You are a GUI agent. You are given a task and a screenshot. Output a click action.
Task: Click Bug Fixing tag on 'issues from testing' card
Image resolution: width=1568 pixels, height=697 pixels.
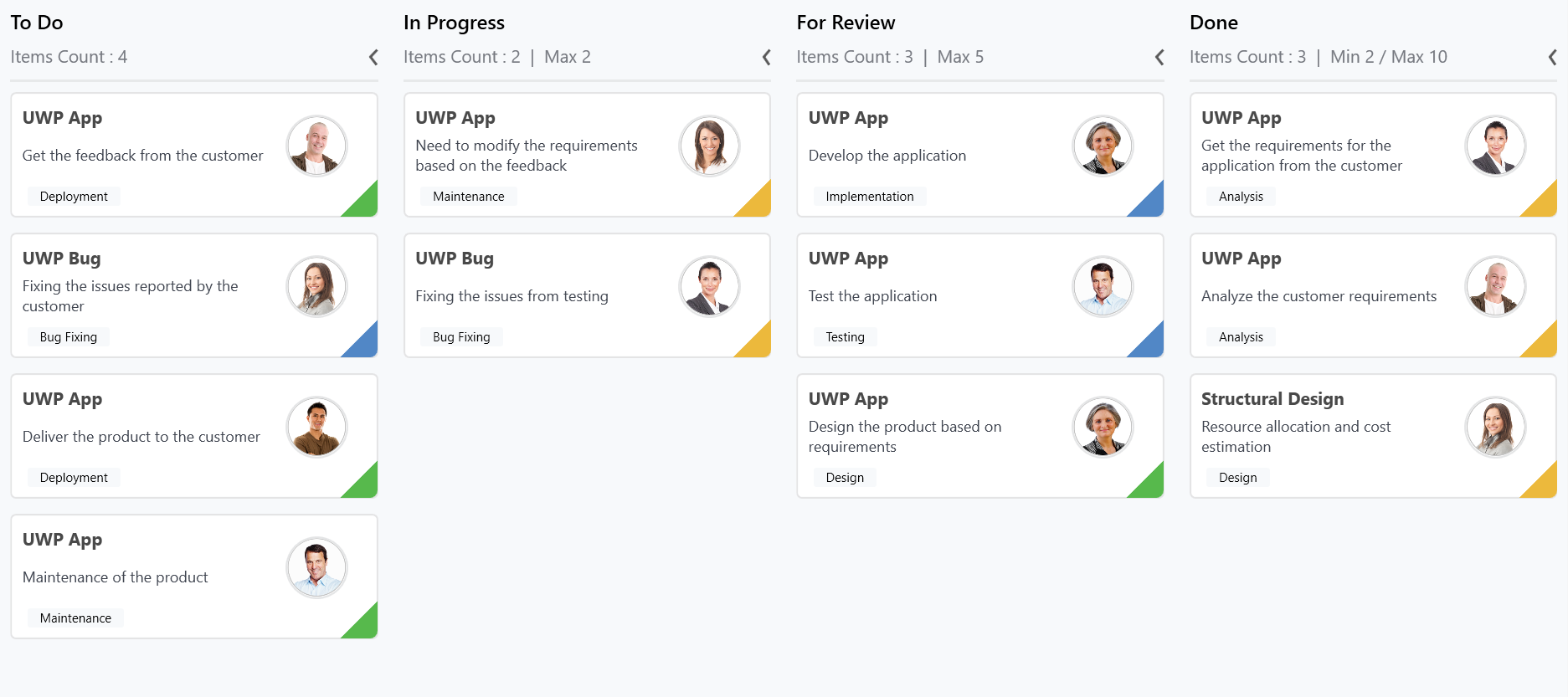461,337
